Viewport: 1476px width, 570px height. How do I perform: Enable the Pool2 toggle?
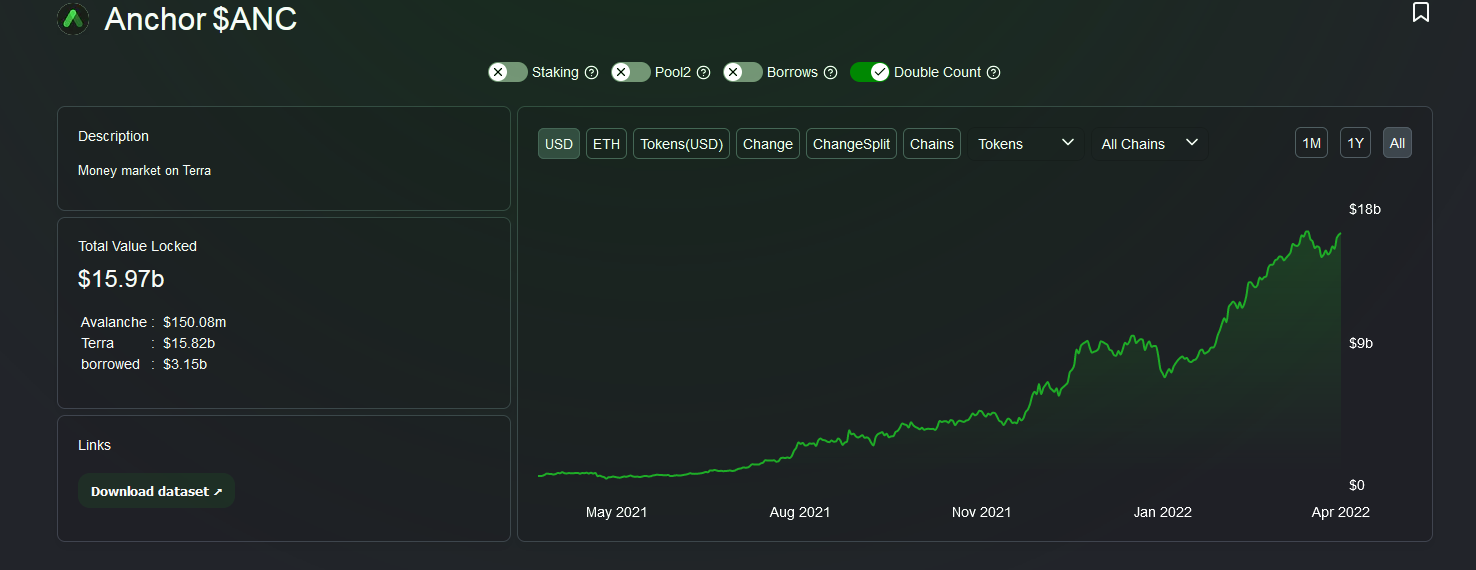[631, 72]
